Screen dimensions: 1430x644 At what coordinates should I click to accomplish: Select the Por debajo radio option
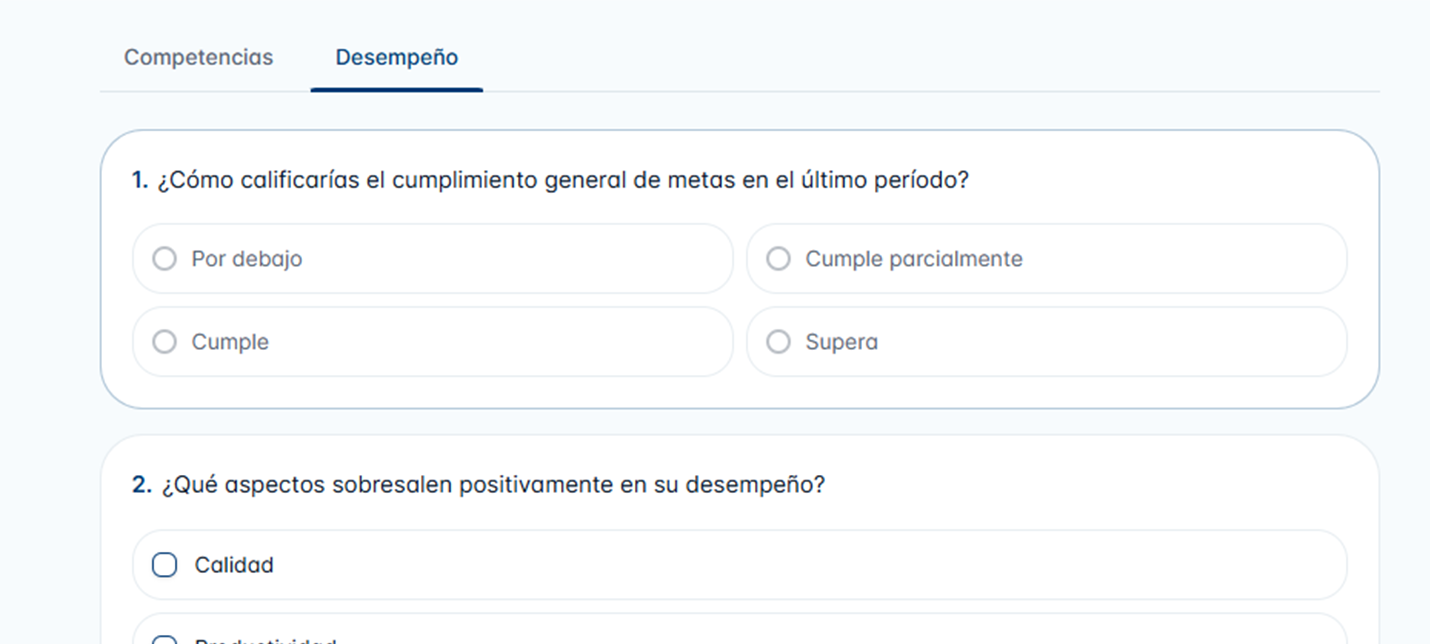(164, 259)
